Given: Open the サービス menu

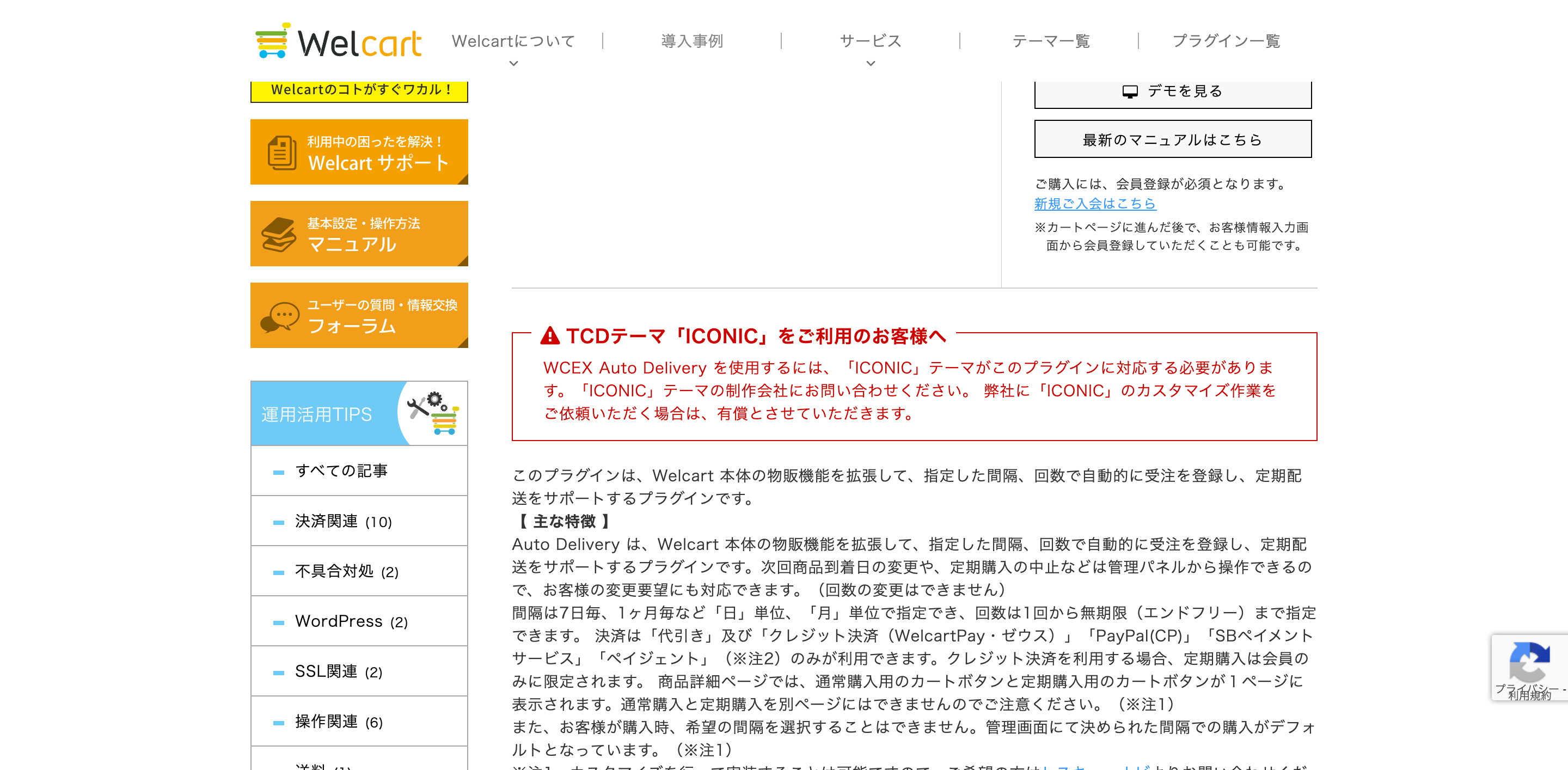Looking at the screenshot, I should point(871,41).
